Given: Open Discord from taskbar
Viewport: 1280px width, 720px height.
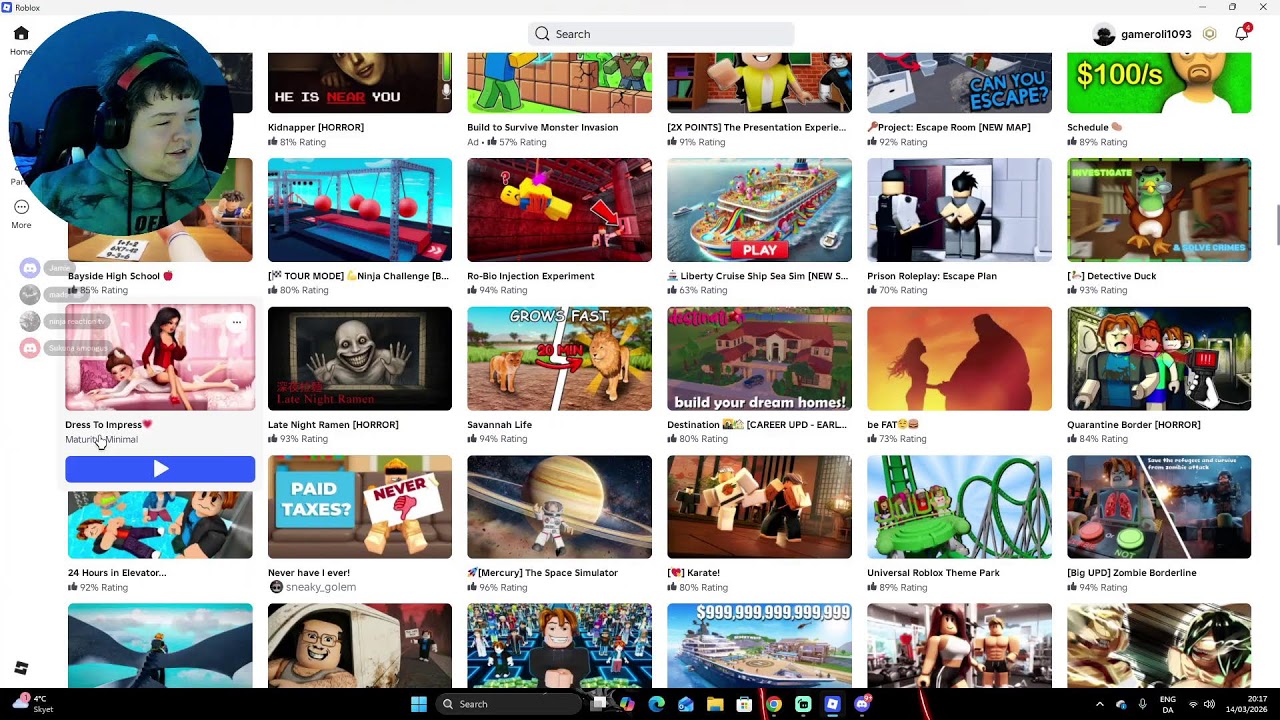Looking at the screenshot, I should (862, 704).
